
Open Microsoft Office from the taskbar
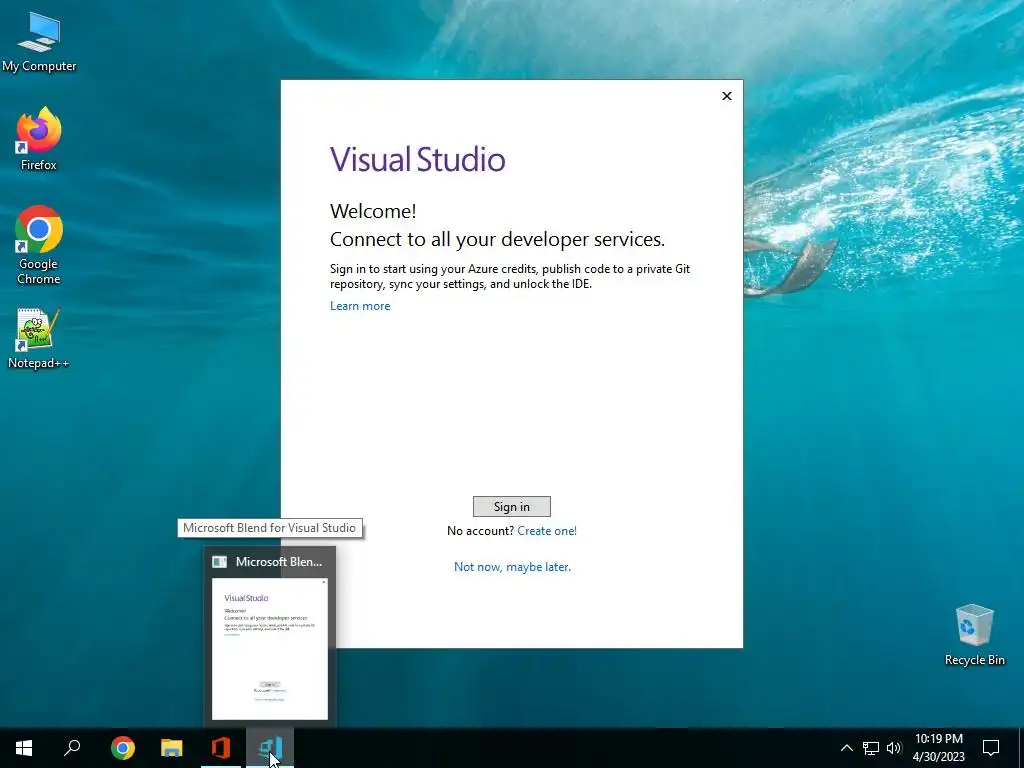click(221, 748)
